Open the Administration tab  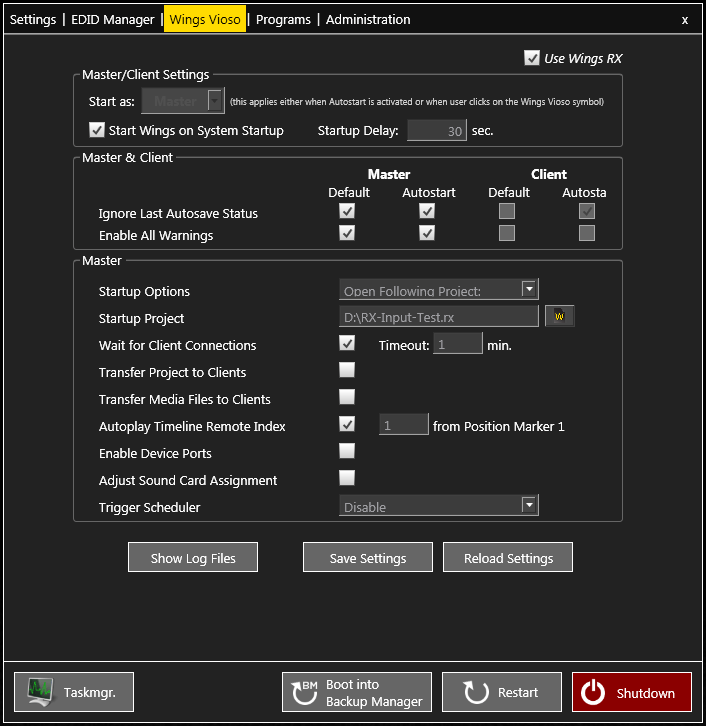(x=368, y=19)
